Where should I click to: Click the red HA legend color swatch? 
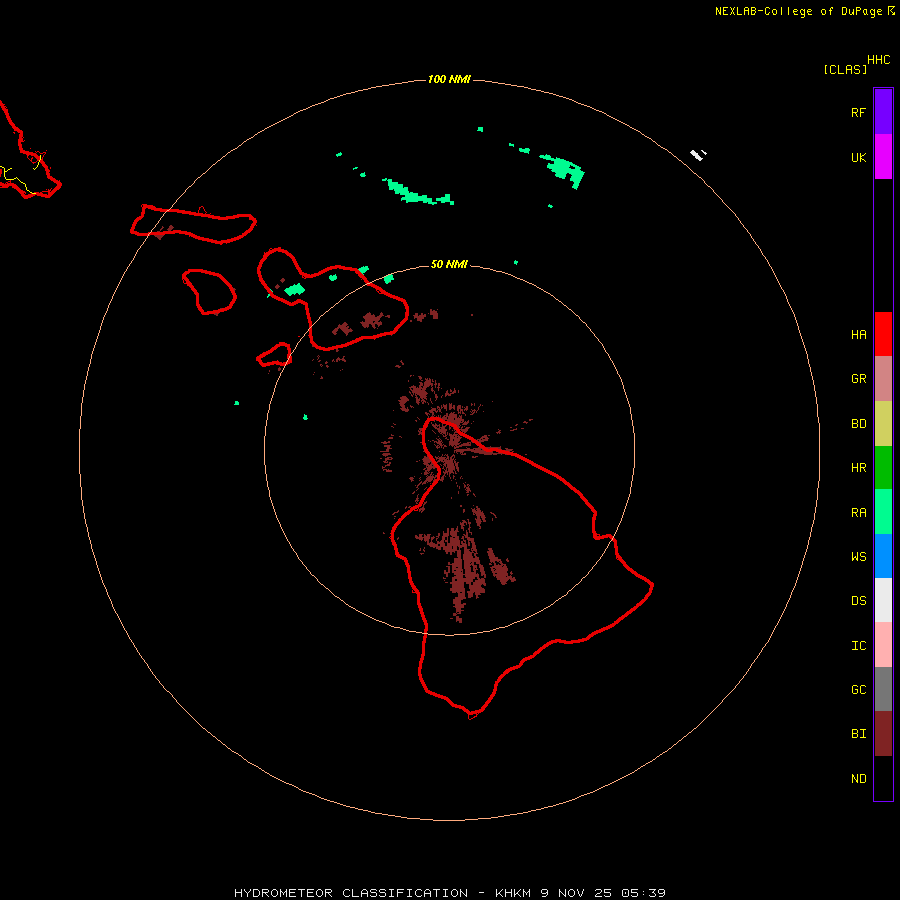pos(883,334)
